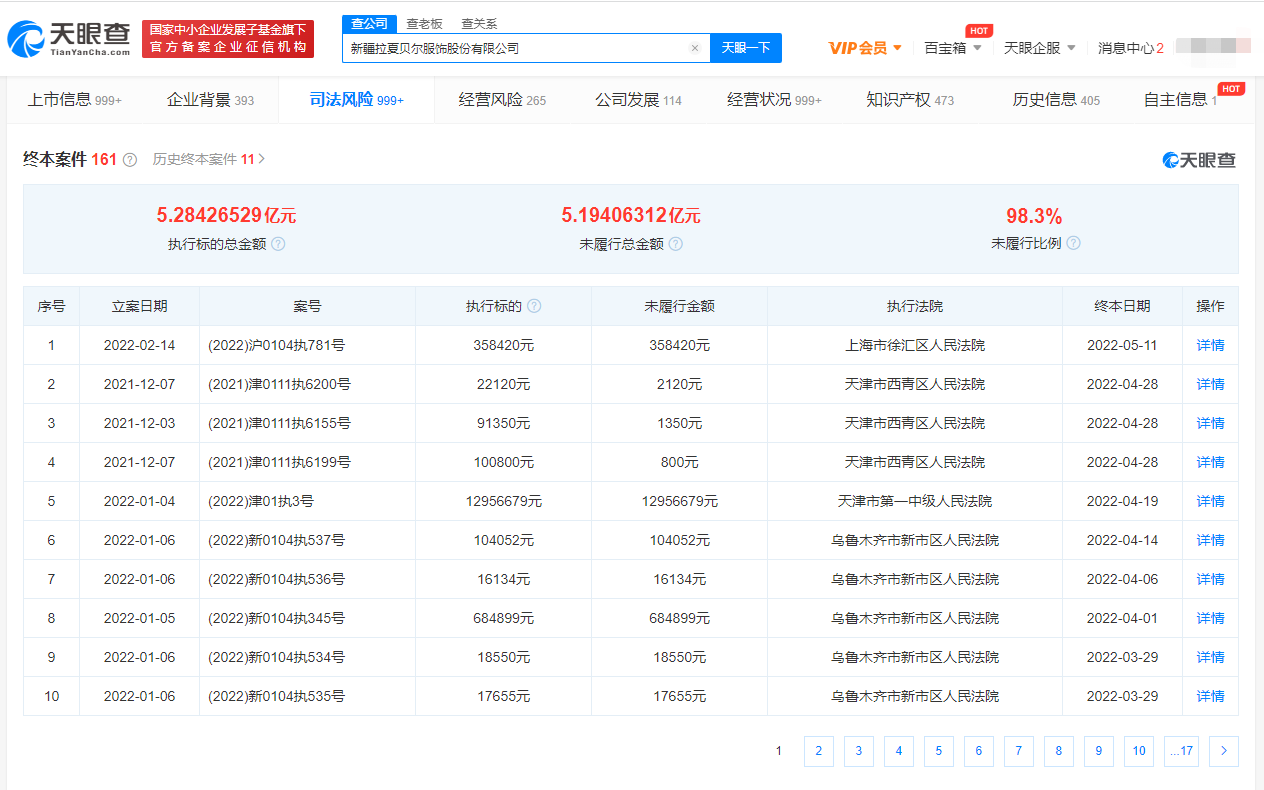Clear search box with the X icon
The width and height of the screenshot is (1264, 790).
pos(695,48)
